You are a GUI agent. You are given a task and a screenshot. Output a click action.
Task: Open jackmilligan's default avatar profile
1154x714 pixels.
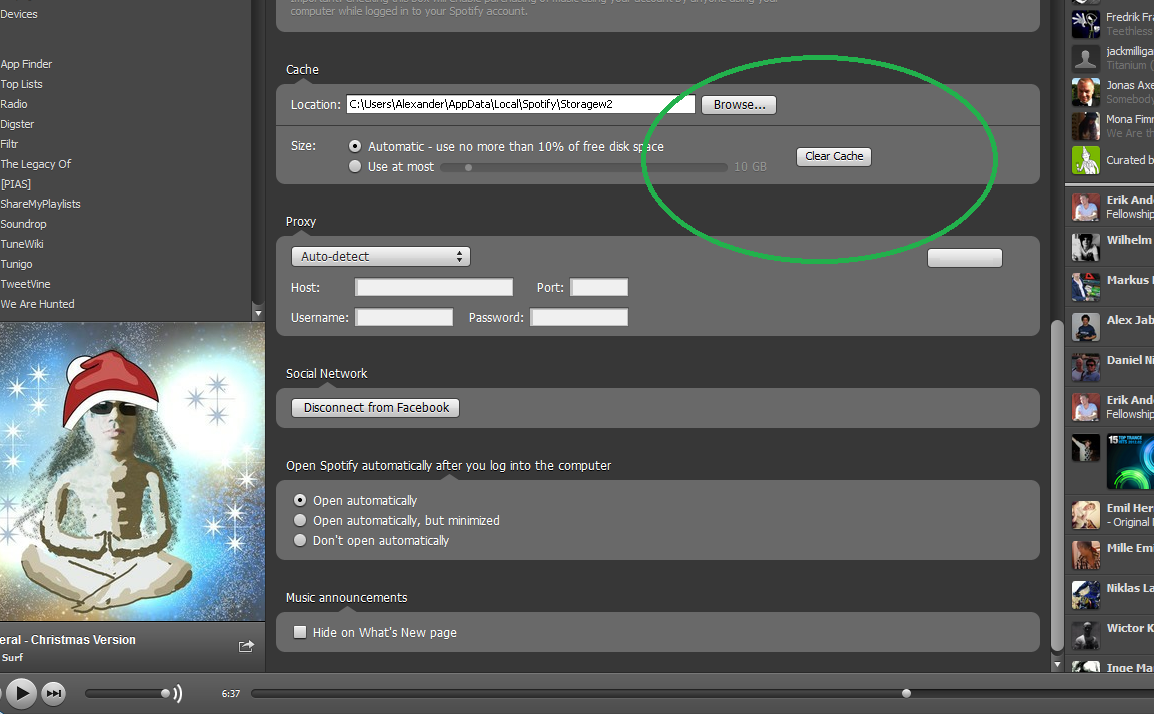[x=1086, y=58]
